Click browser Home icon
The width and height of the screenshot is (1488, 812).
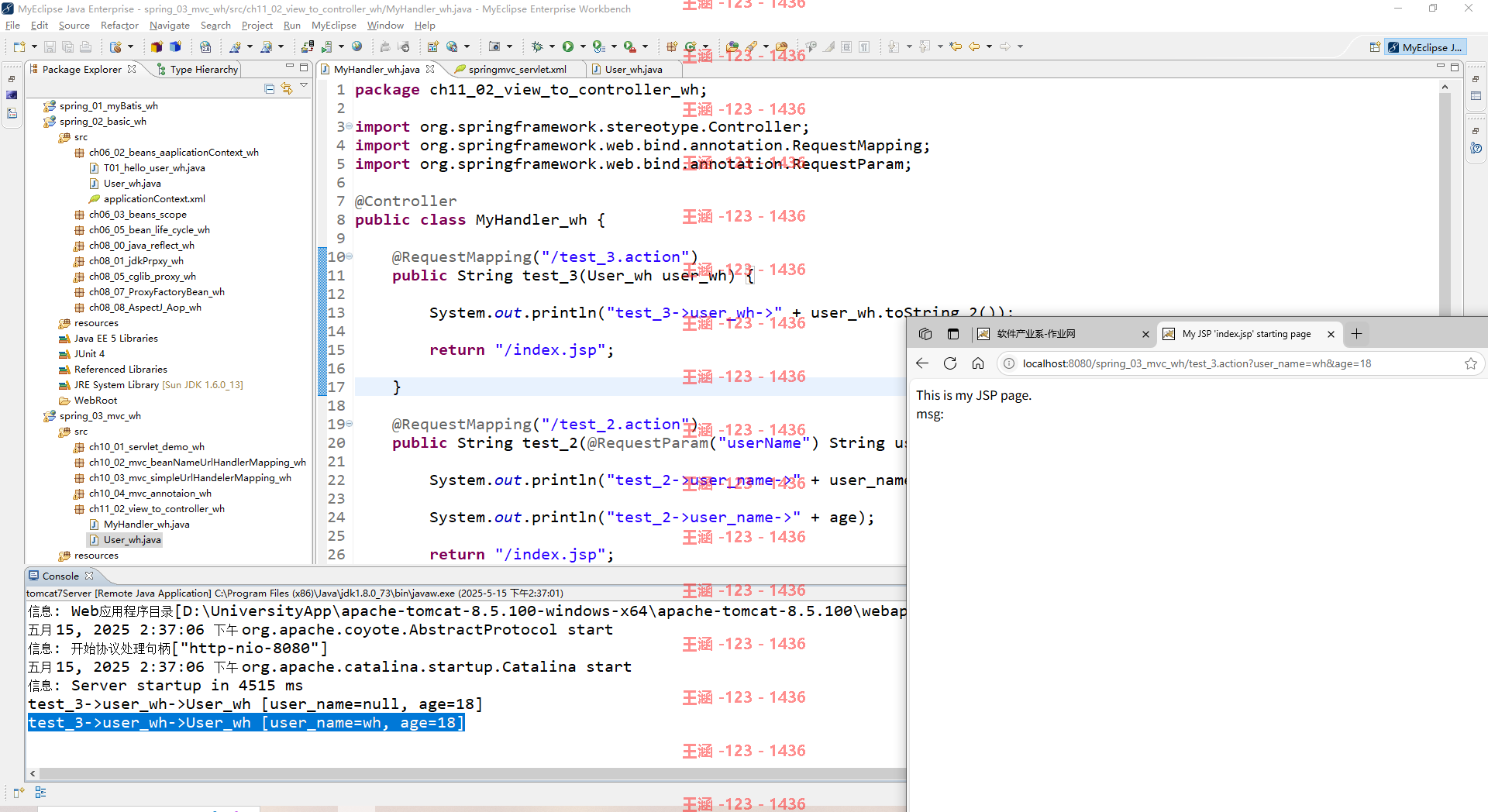[978, 363]
